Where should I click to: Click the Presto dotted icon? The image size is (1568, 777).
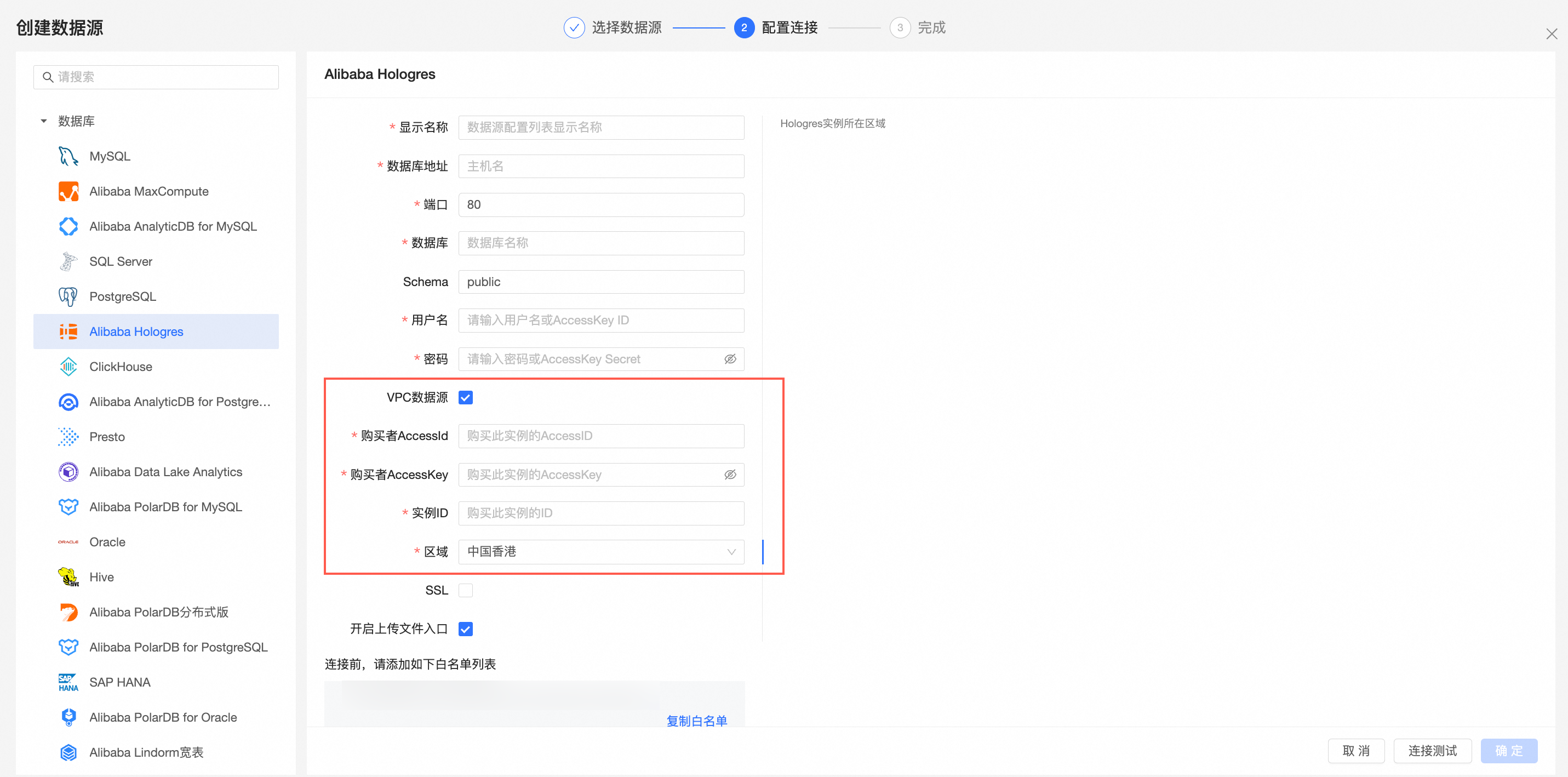coord(68,437)
